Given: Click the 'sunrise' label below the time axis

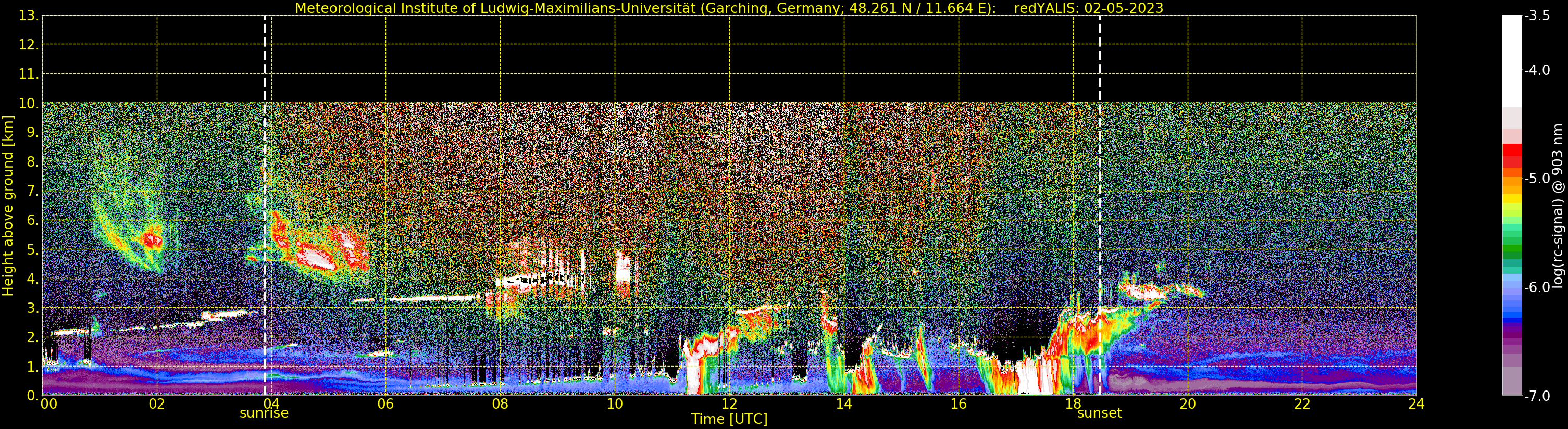Looking at the screenshot, I should click(x=264, y=413).
